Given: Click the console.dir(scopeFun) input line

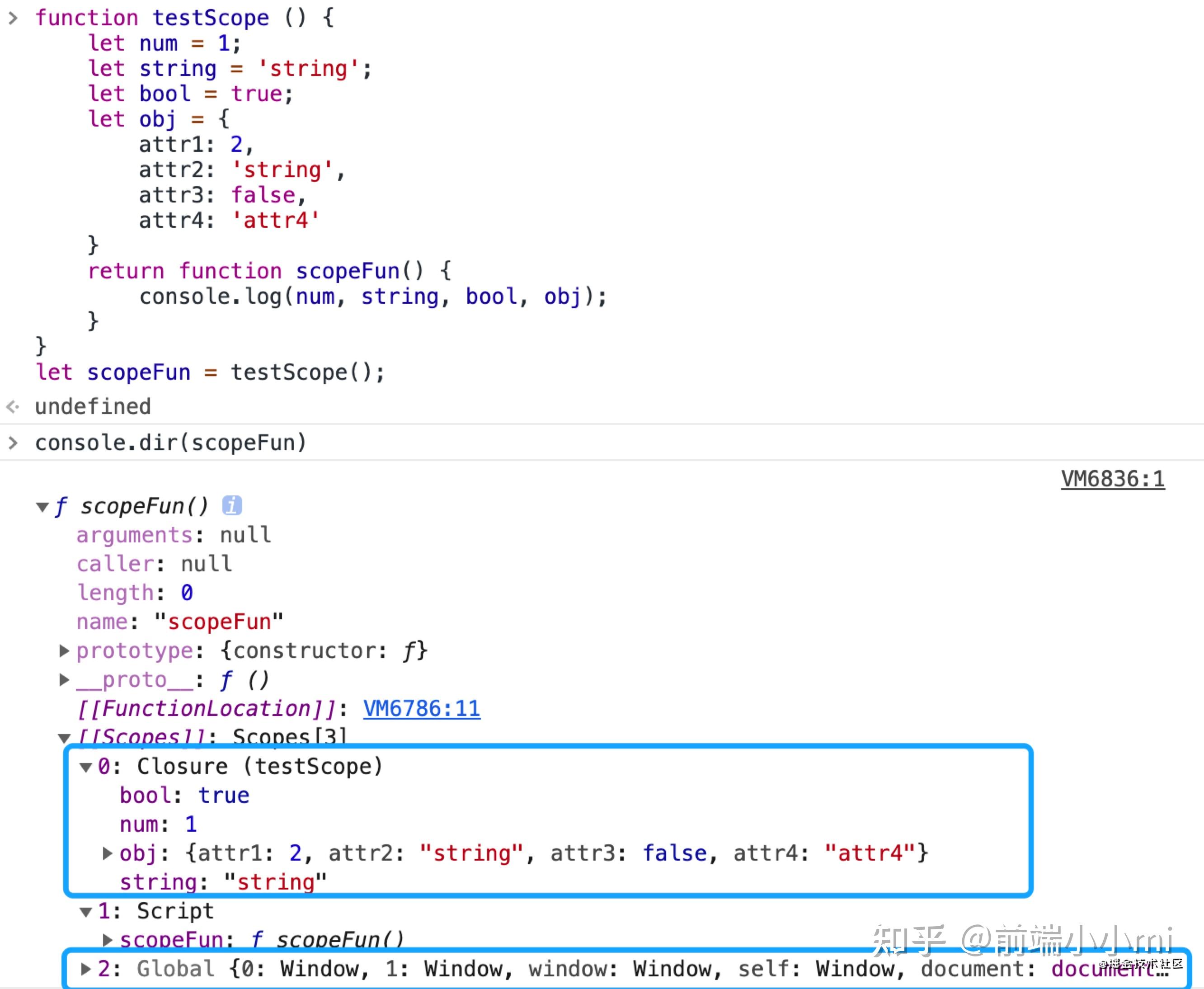Looking at the screenshot, I should point(171,443).
